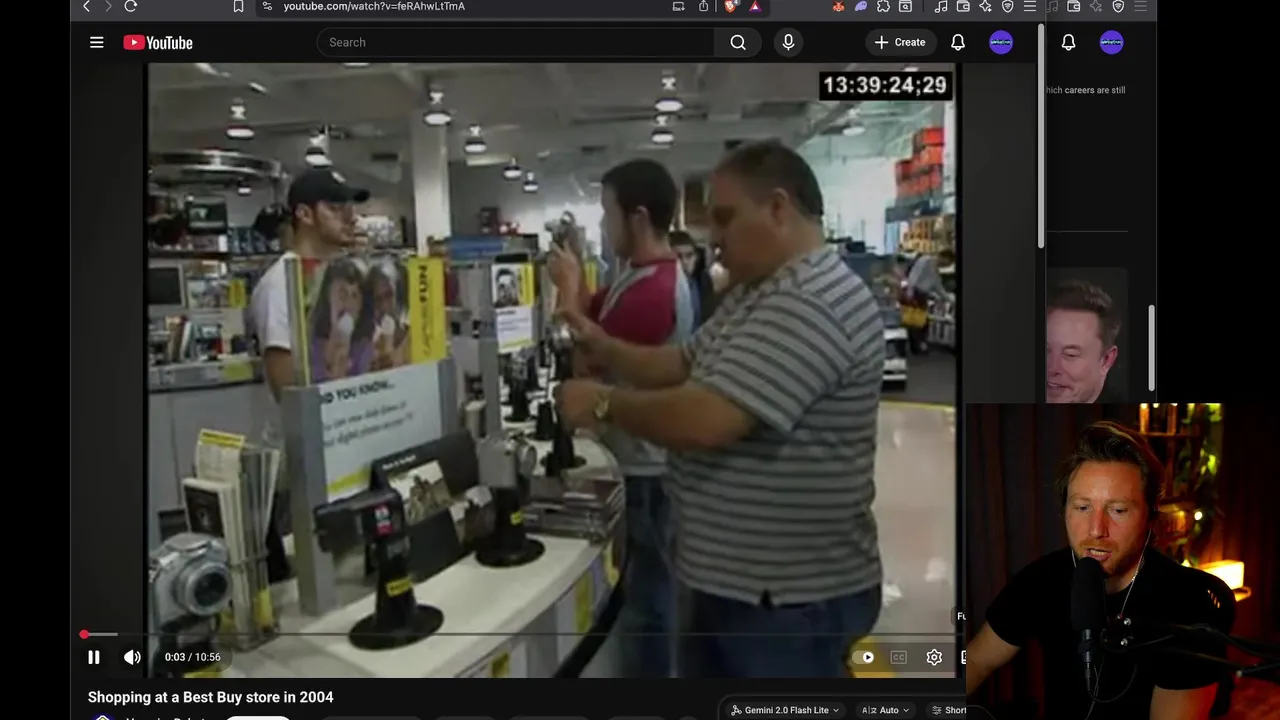Click the share icon in address bar
Screen dimensions: 1280x720
703,6
